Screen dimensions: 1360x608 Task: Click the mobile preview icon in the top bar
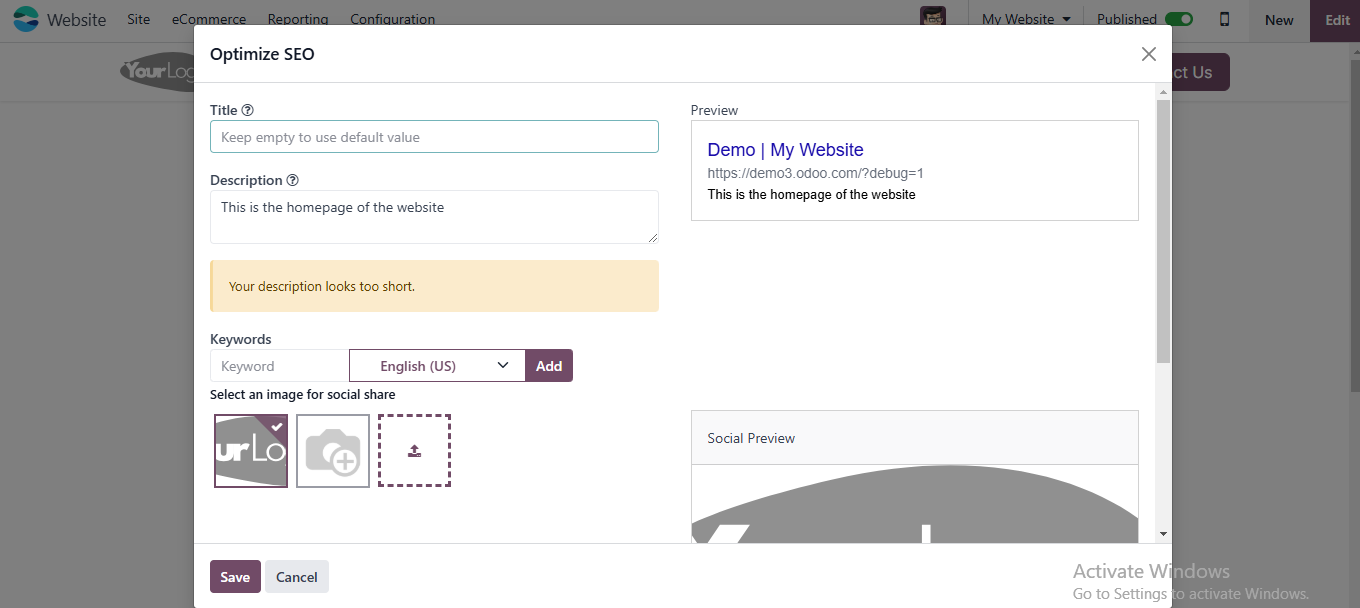(x=1225, y=19)
